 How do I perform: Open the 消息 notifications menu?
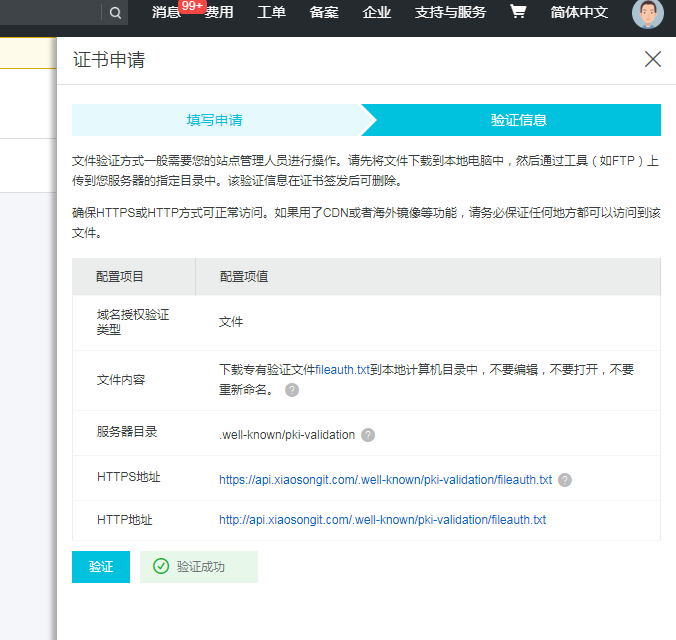tap(166, 13)
